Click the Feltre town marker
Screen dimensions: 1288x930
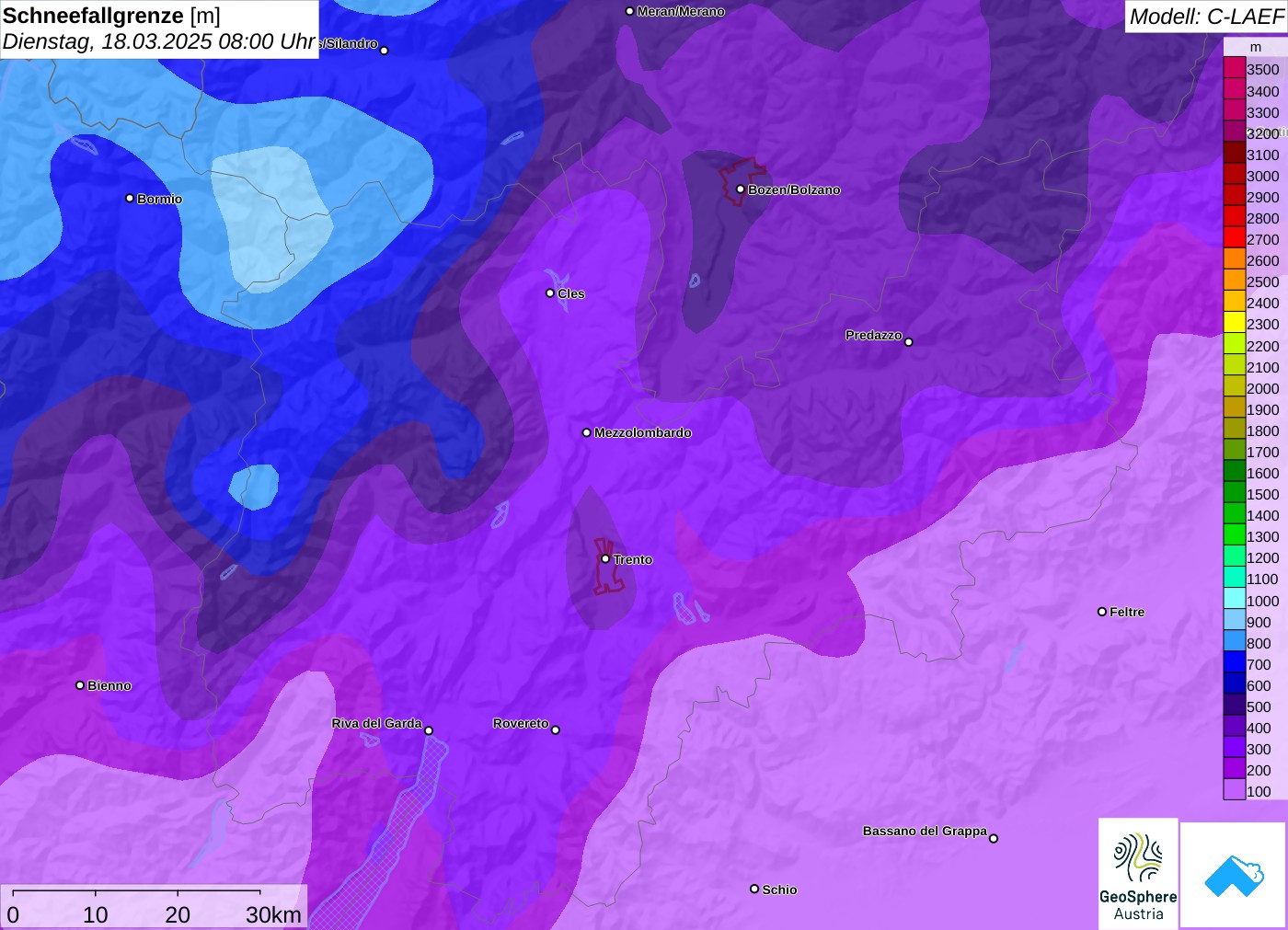(x=1102, y=612)
